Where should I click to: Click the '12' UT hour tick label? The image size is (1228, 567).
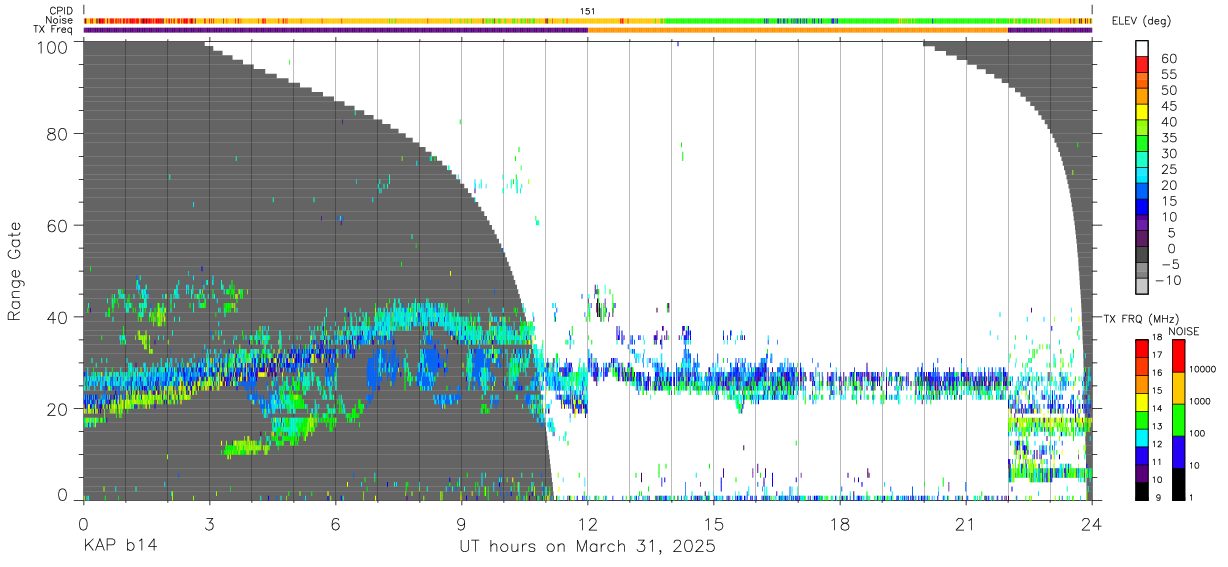click(588, 523)
